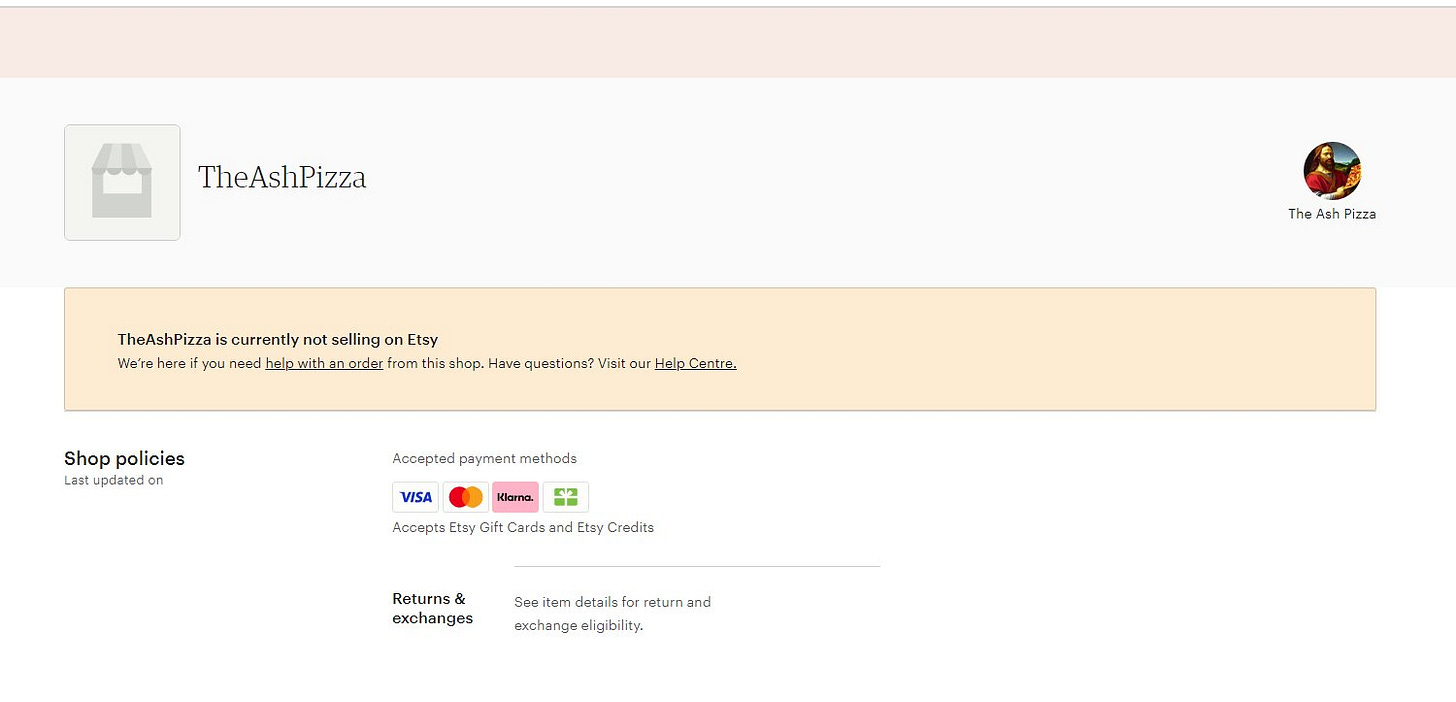Click the TheAshPizza shop name heading
This screenshot has height=702, width=1456.
pos(282,178)
